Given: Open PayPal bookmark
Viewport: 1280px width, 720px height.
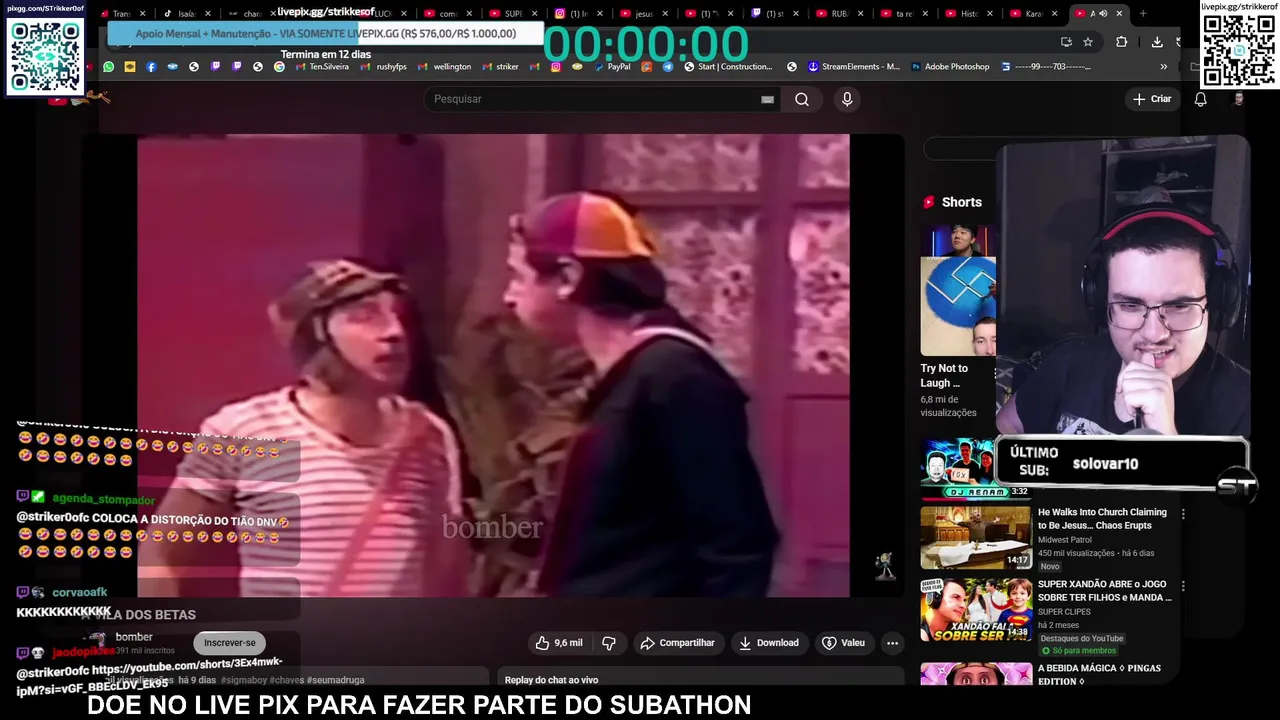Looking at the screenshot, I should pyautogui.click(x=612, y=67).
